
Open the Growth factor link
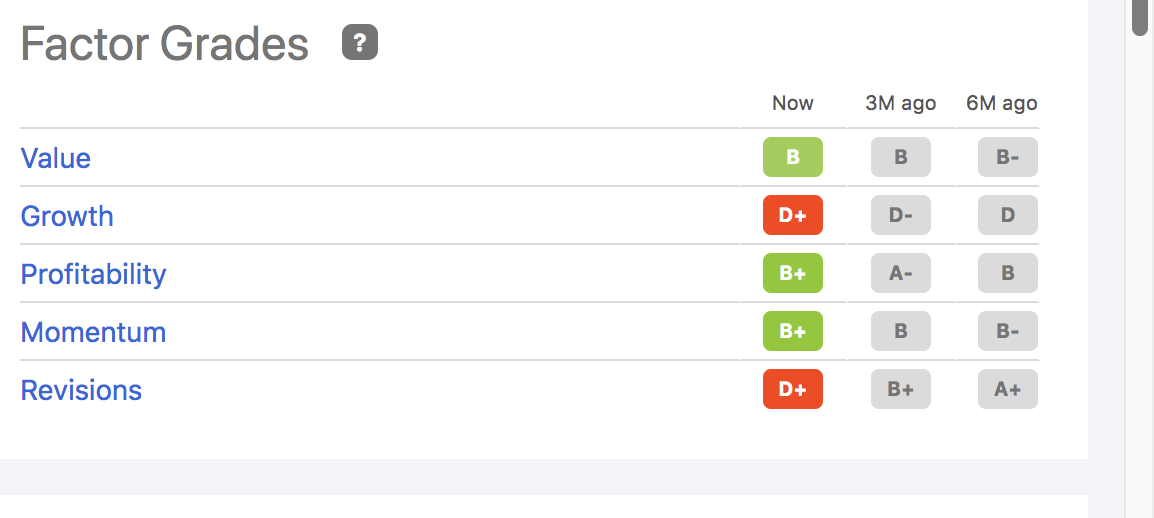(67, 216)
